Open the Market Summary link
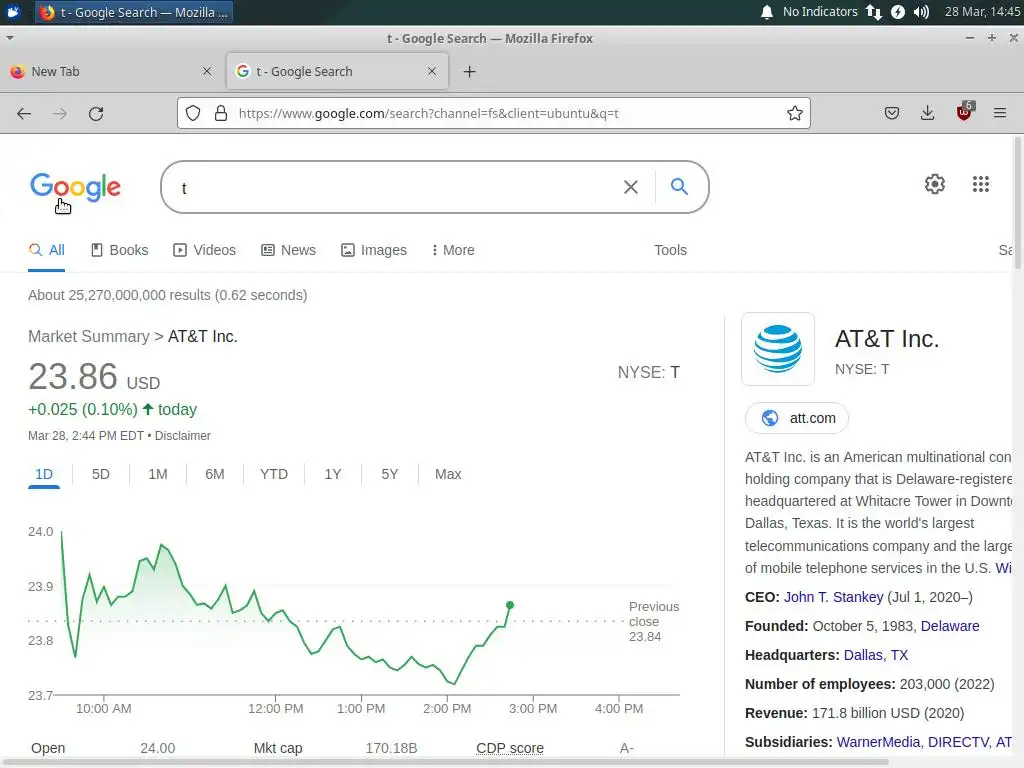 click(89, 336)
